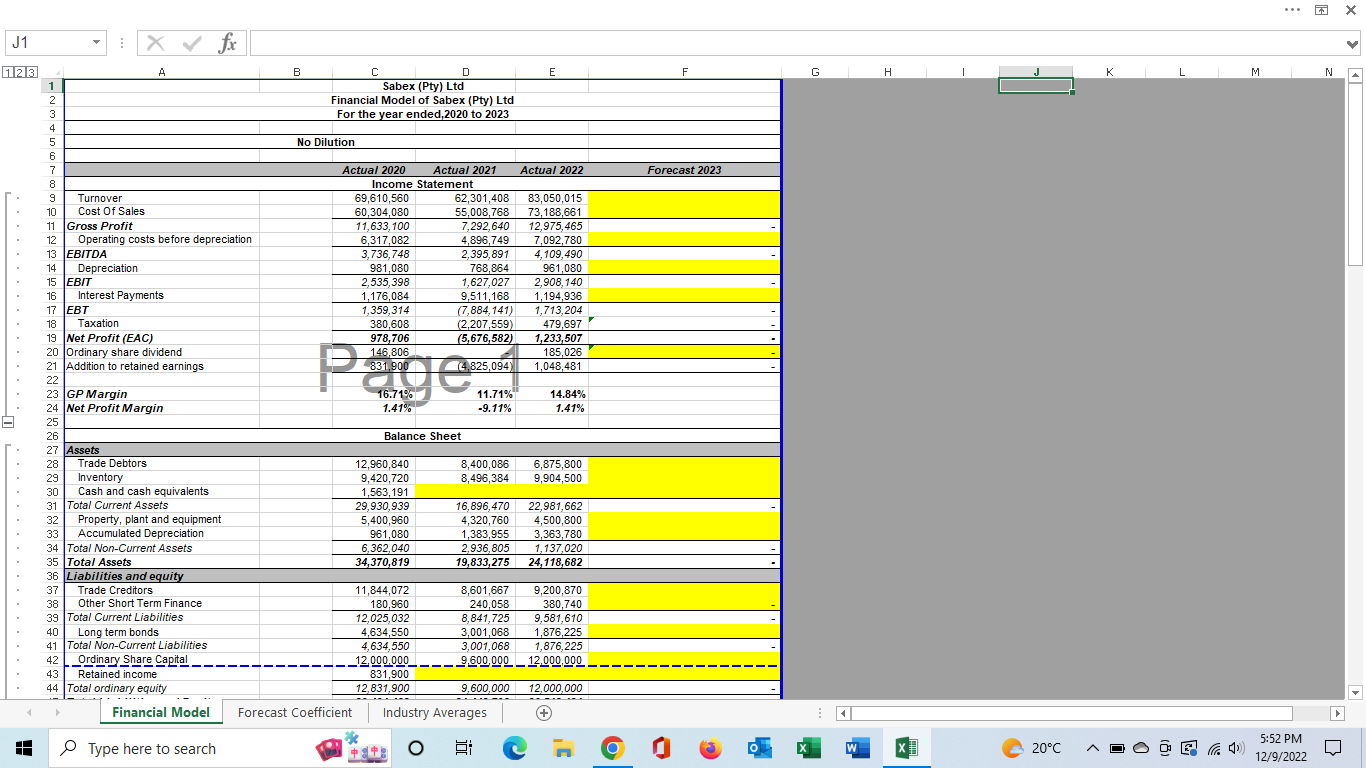This screenshot has height=768, width=1366.
Task: Click GP margin value 14.84%
Action: click(x=568, y=394)
